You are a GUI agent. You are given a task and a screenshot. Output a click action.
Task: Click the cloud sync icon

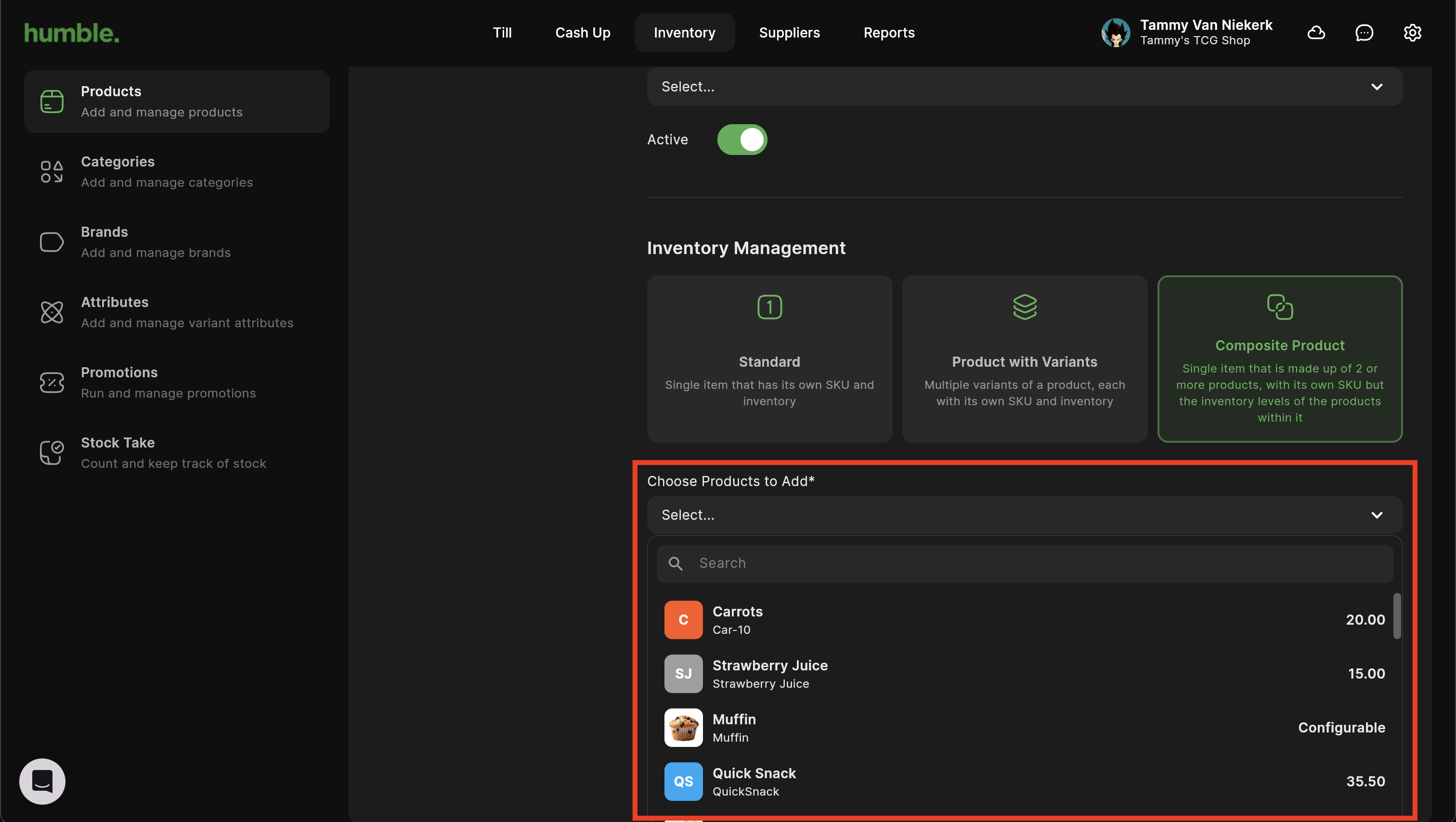[1316, 33]
